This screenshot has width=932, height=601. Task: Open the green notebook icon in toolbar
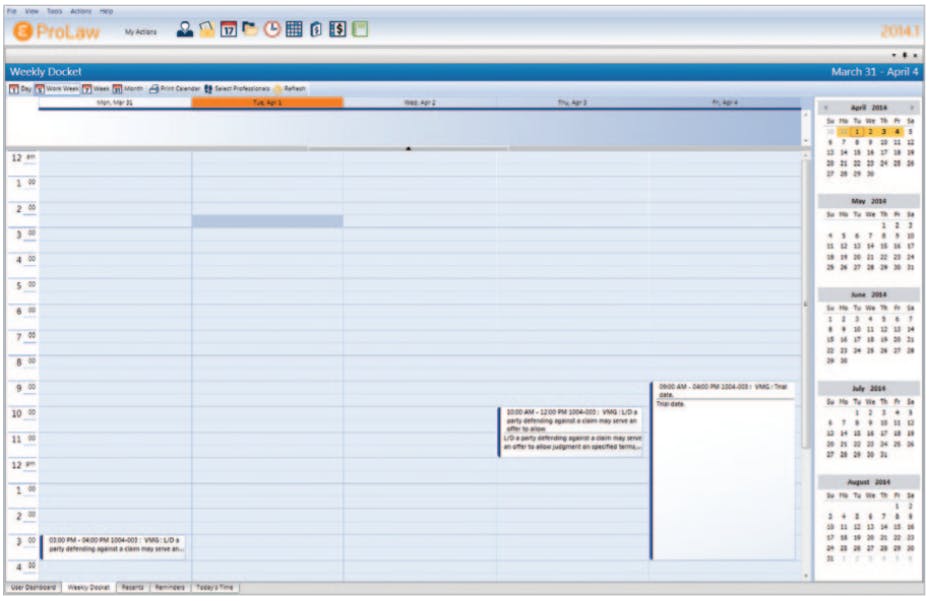[360, 29]
